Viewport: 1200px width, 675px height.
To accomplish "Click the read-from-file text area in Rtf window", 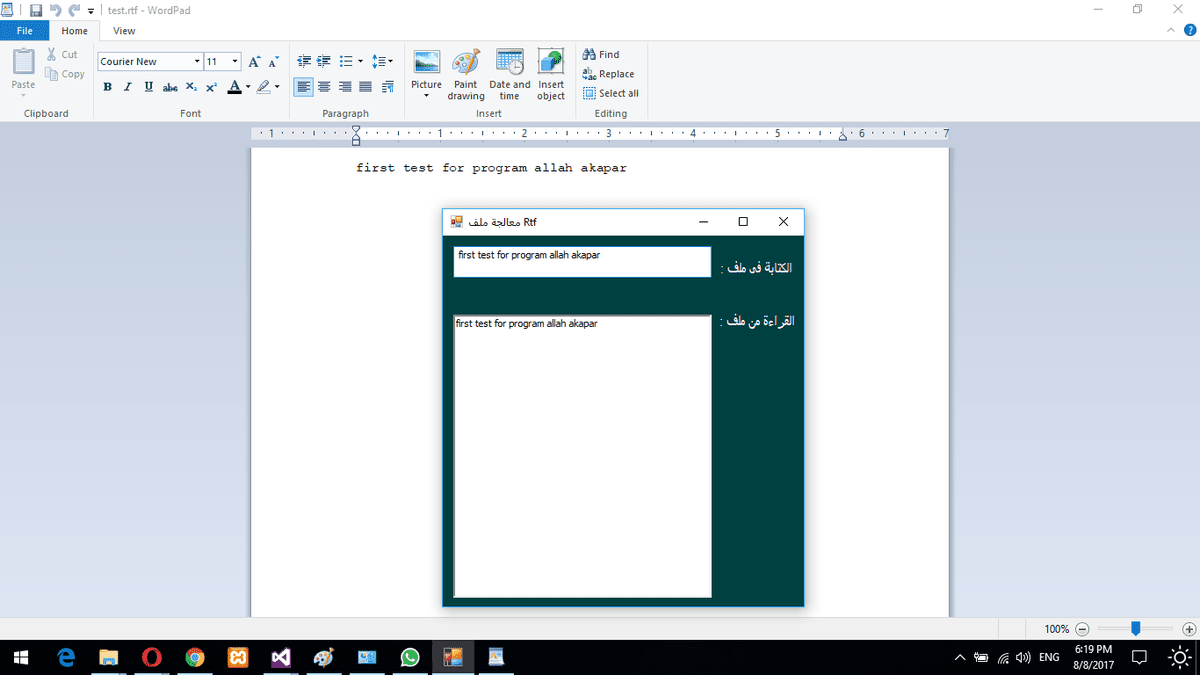I will 582,456.
